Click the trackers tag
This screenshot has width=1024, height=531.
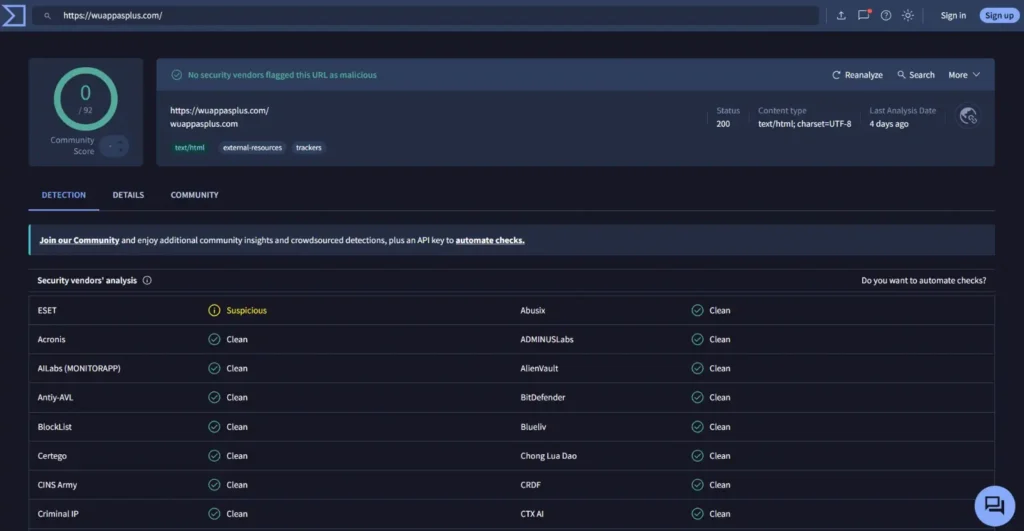308,148
